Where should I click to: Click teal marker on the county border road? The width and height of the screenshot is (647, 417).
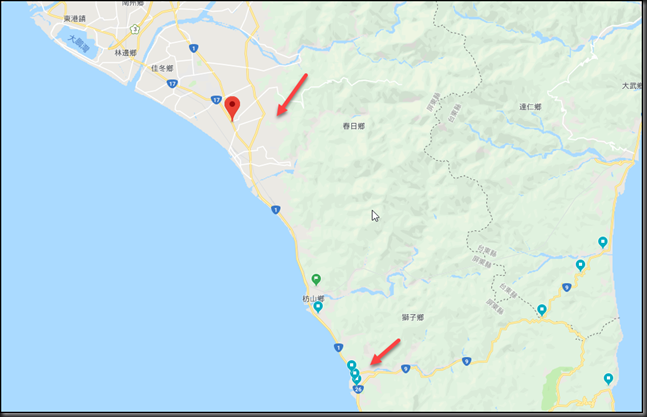[x=542, y=310]
